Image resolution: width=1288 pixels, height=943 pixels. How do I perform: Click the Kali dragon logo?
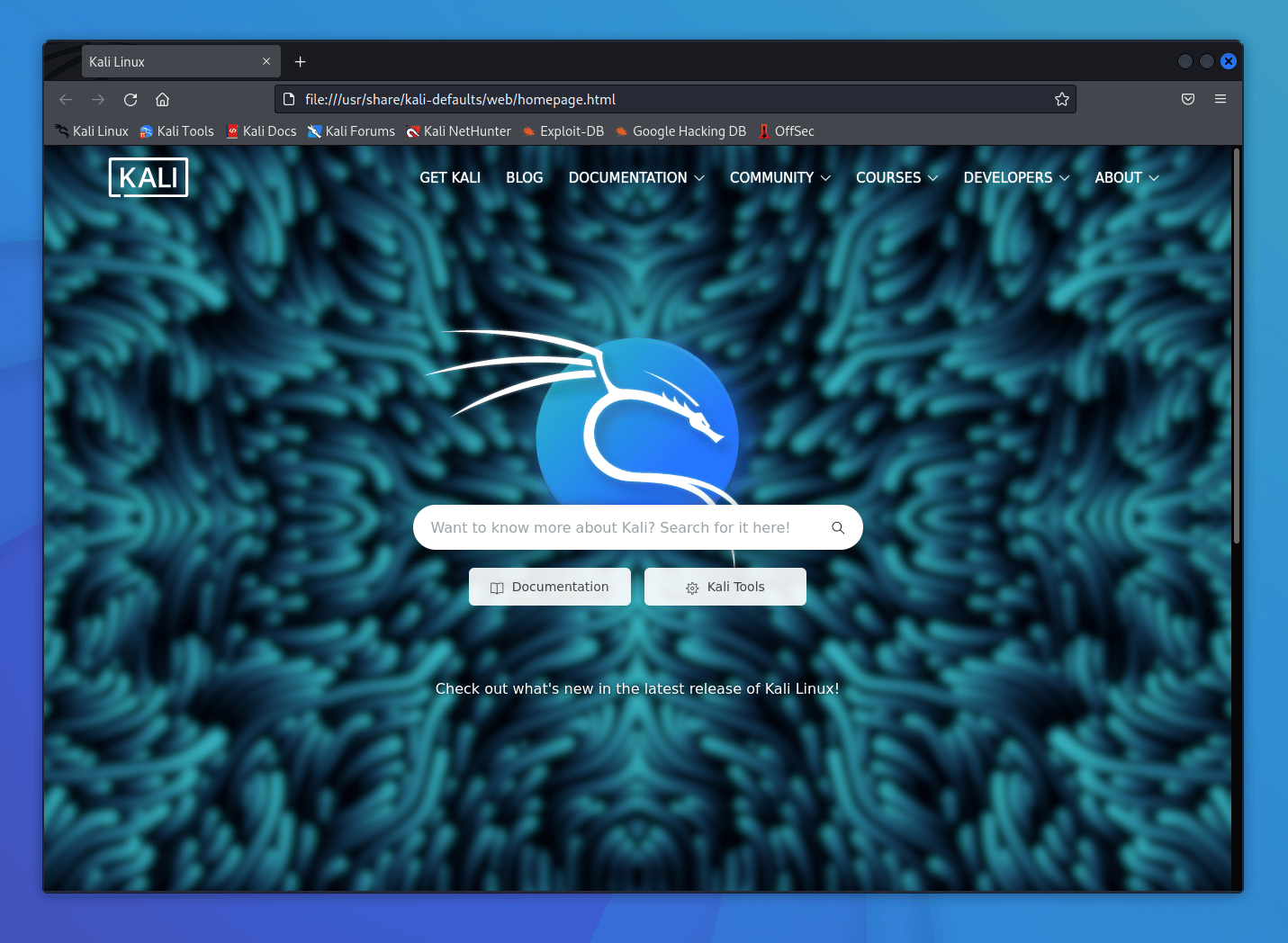637,423
